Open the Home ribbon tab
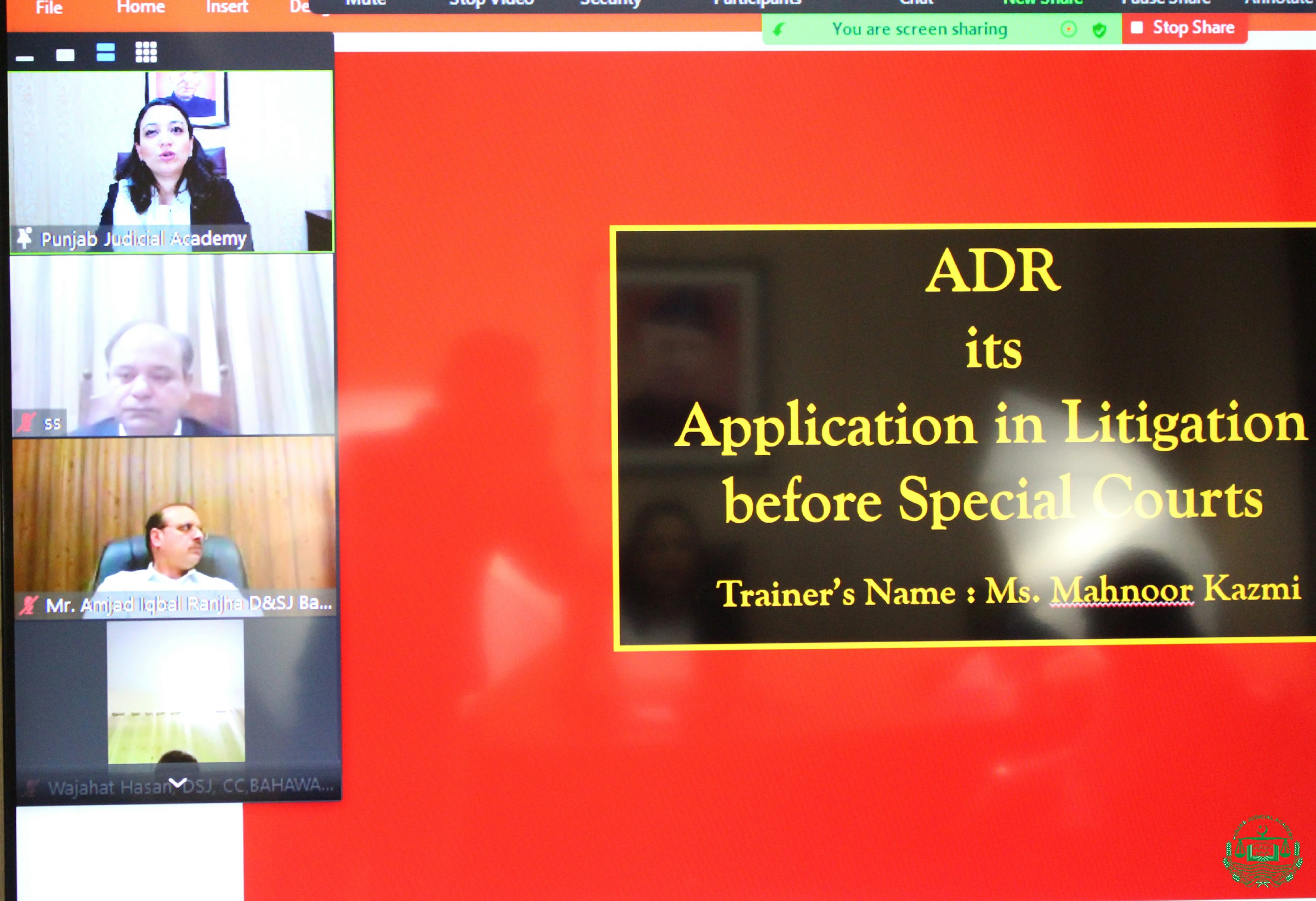 (x=140, y=7)
